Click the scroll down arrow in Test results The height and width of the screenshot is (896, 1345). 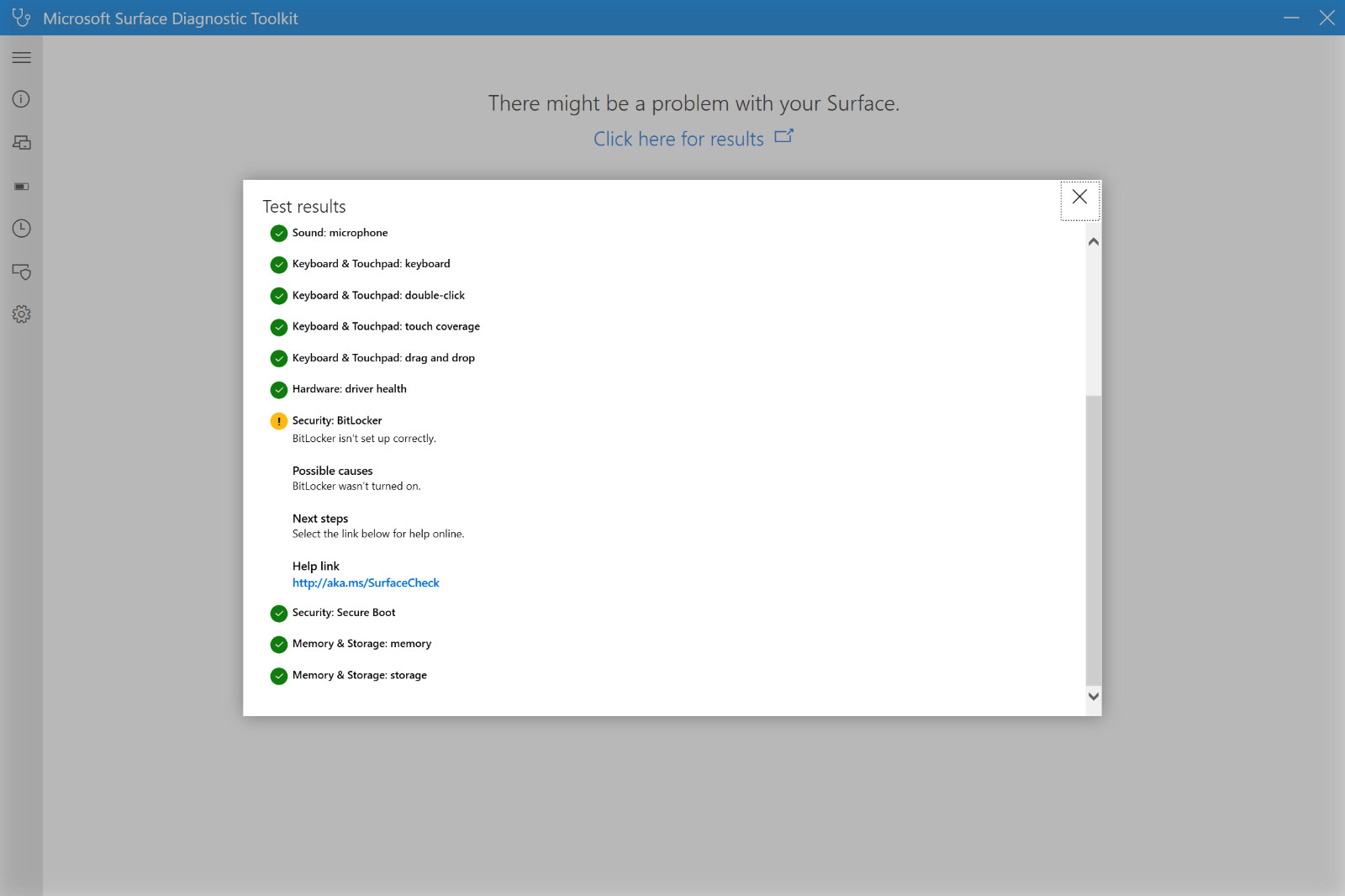[x=1094, y=696]
